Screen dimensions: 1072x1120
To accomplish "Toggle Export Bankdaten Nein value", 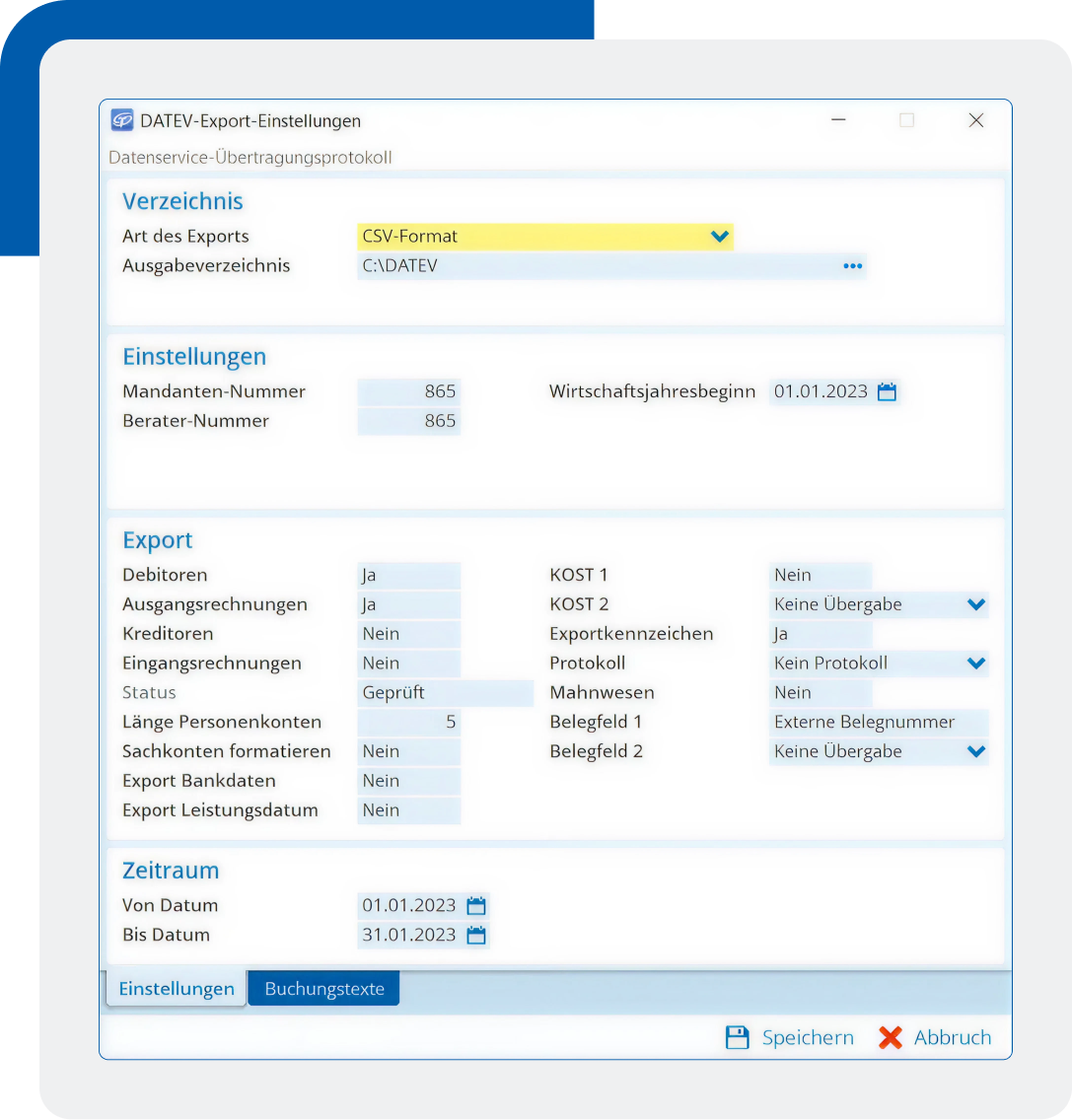I will click(408, 781).
